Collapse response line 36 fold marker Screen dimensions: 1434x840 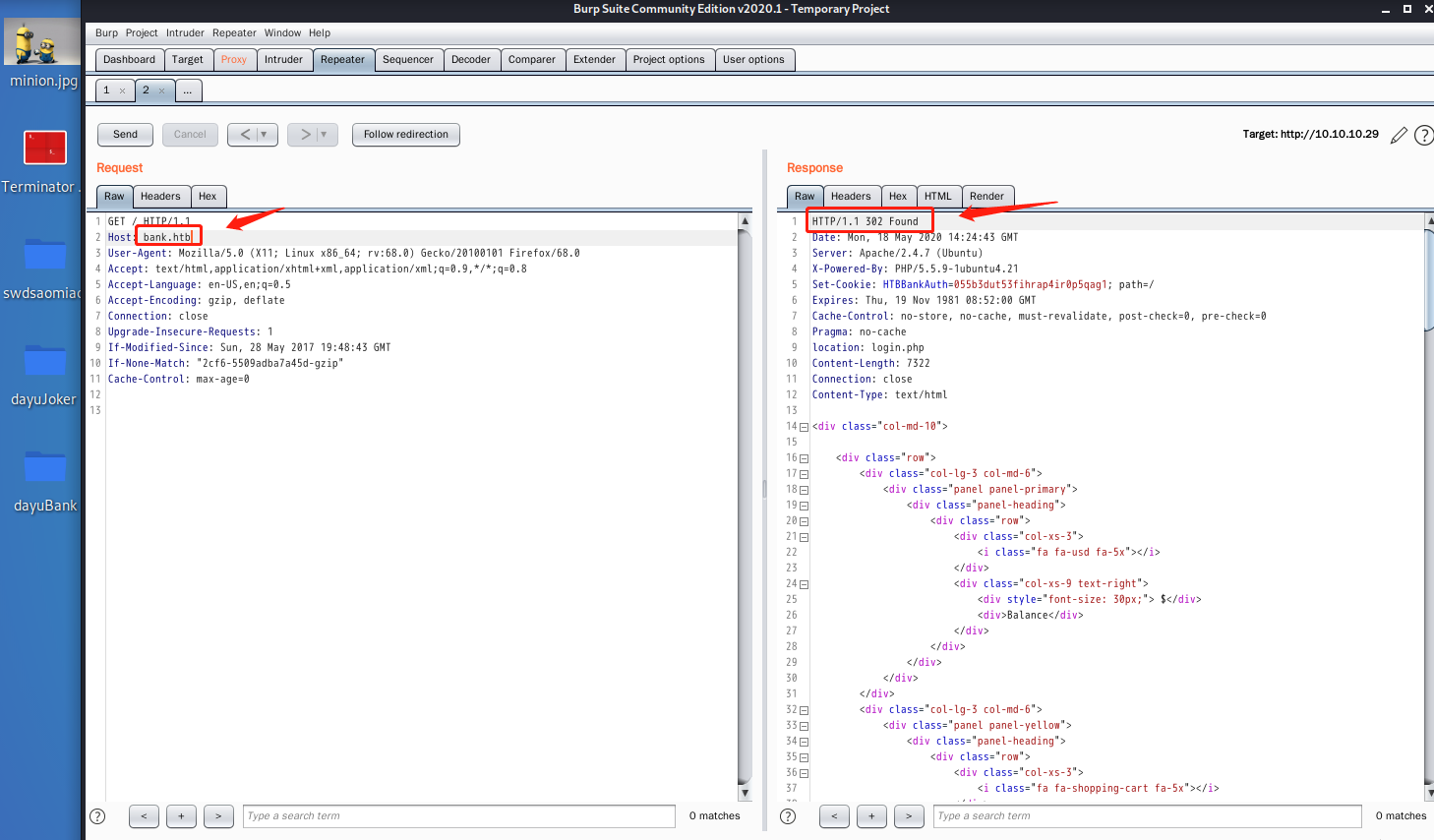tap(804, 773)
